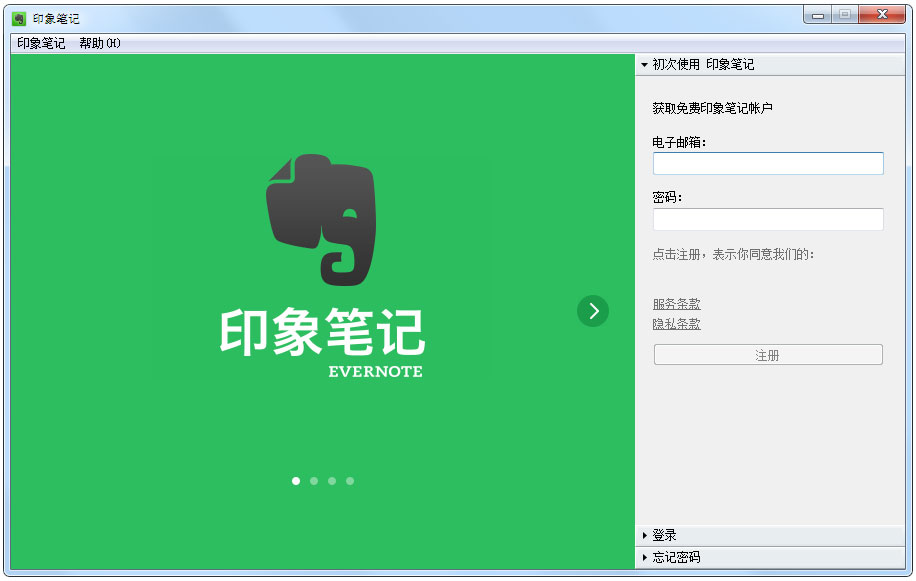916x581 pixels.
Task: Maximize the 印象笔记 window
Action: (845, 15)
